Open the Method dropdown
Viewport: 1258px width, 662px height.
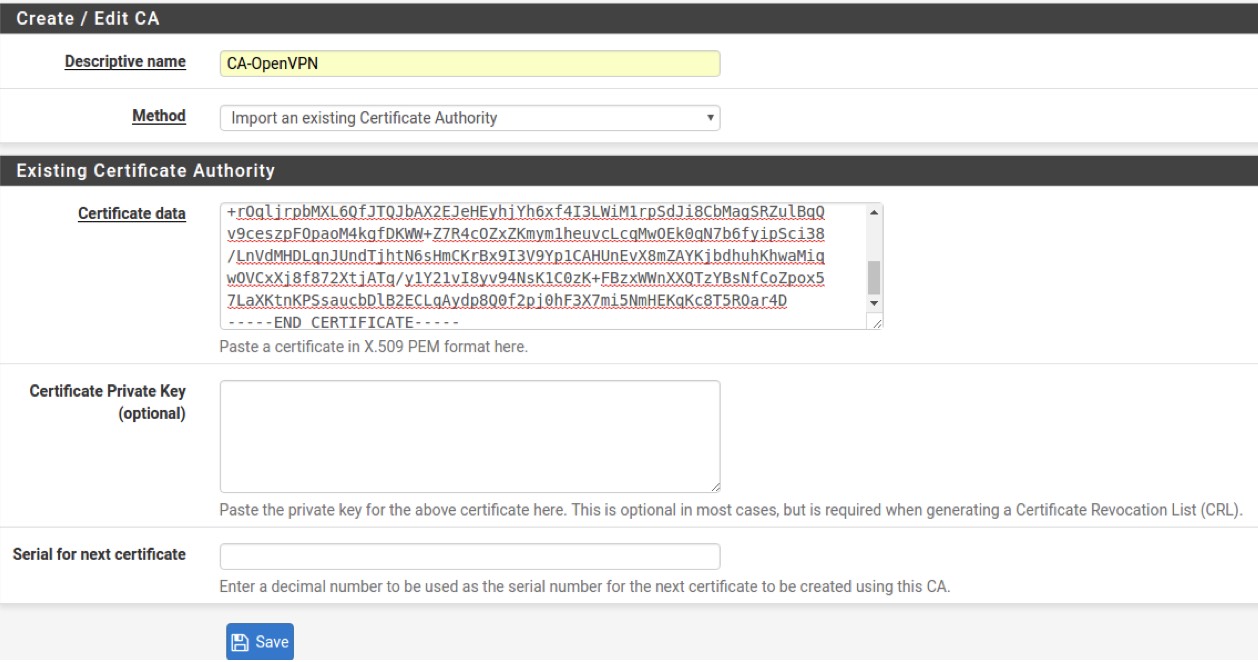tap(469, 118)
